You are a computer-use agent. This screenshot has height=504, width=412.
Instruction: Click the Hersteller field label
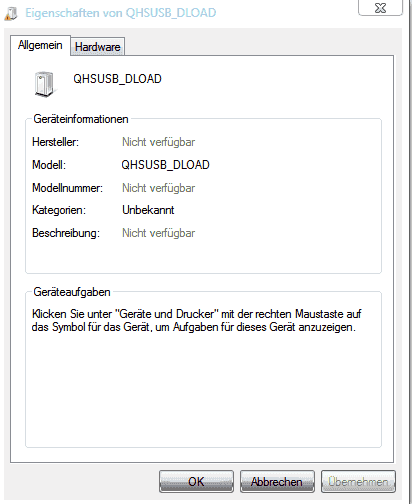click(x=55, y=142)
